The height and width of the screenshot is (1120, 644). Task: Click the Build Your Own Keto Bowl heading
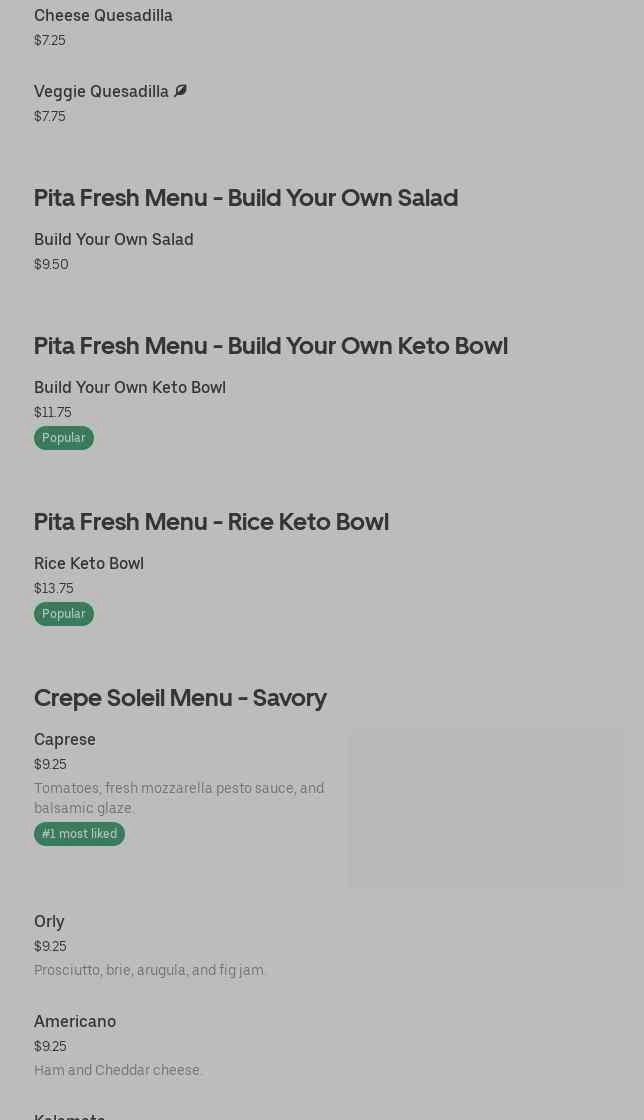coord(271,345)
